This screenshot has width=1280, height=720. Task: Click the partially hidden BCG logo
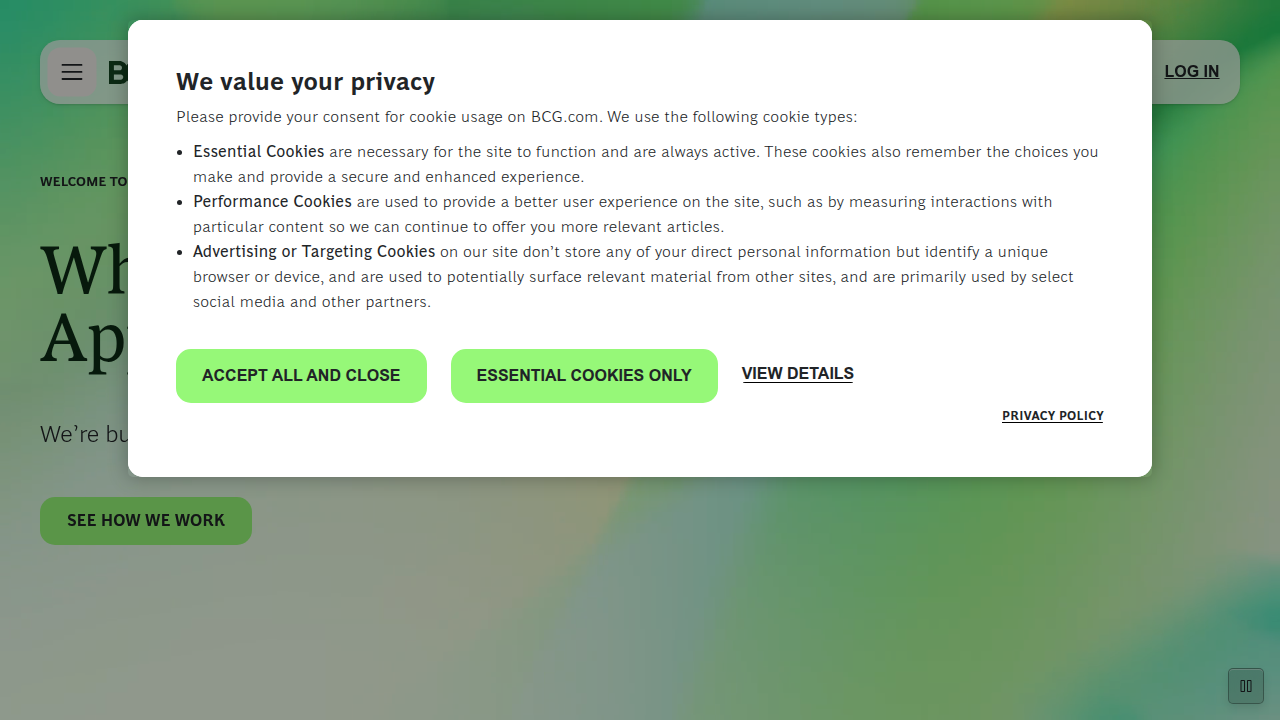pyautogui.click(x=118, y=72)
